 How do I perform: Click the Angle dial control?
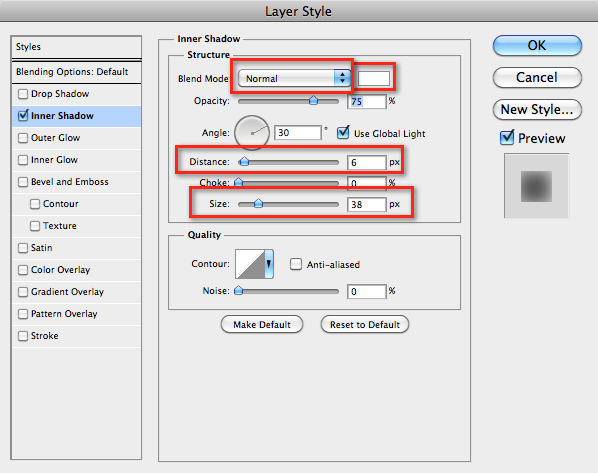pos(252,132)
